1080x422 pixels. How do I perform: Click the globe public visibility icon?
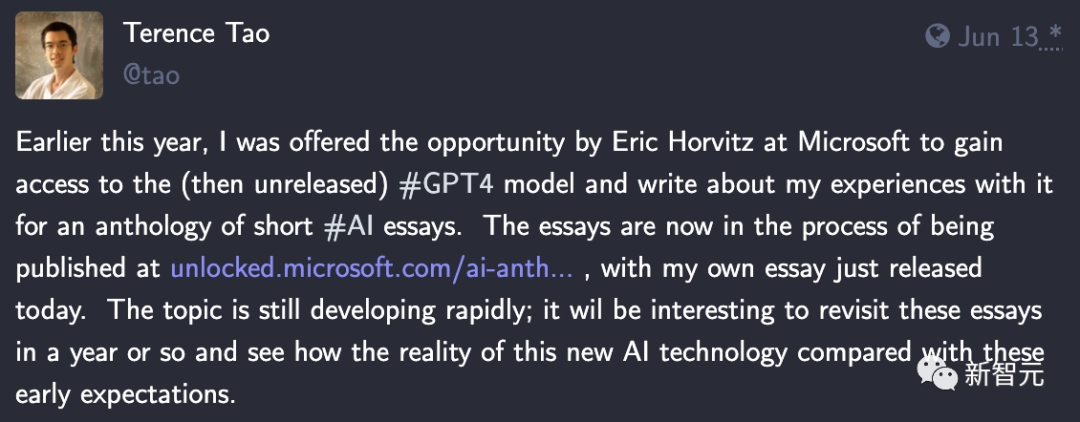pyautogui.click(x=937, y=37)
